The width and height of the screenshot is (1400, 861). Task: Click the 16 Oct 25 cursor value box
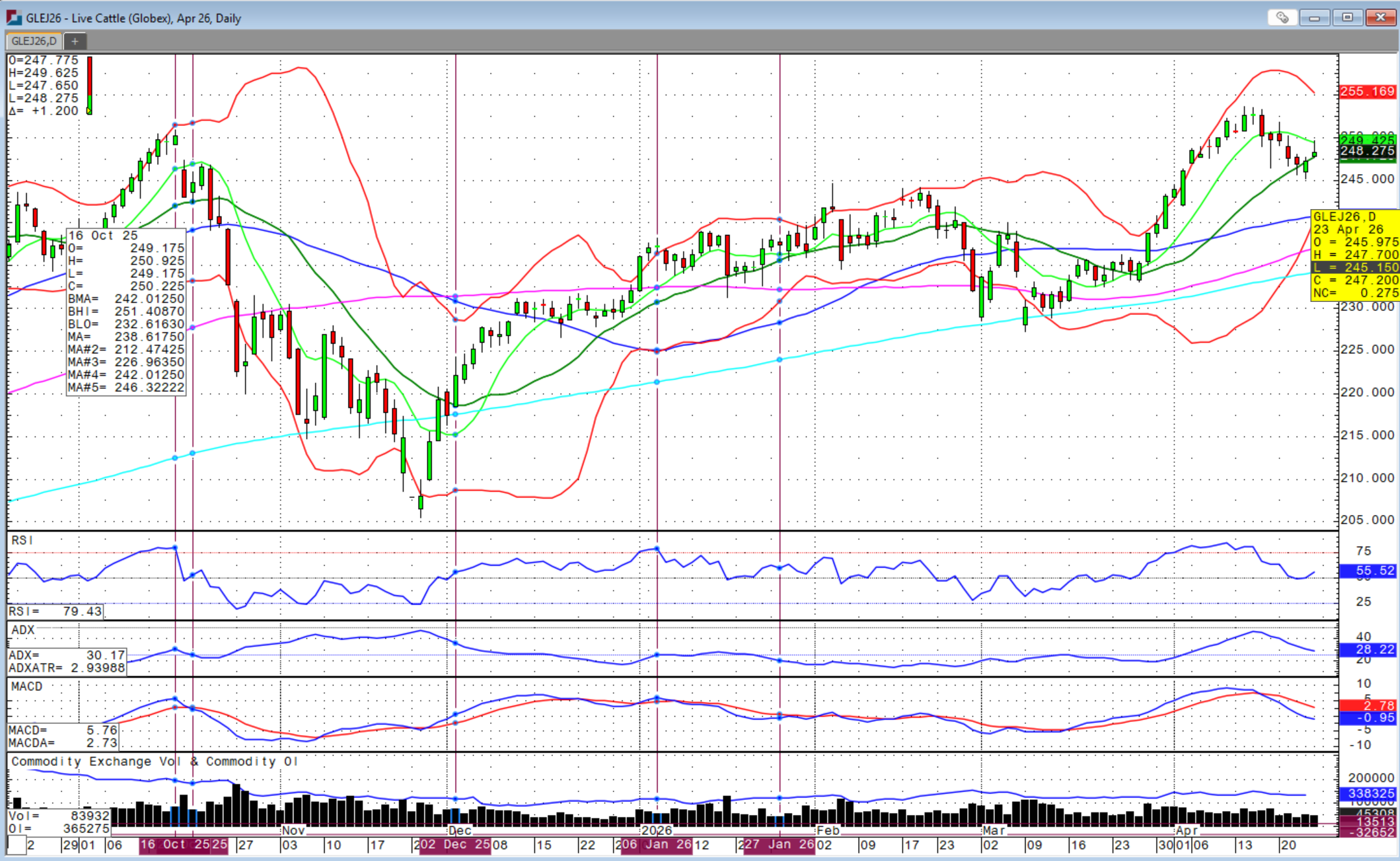point(126,312)
